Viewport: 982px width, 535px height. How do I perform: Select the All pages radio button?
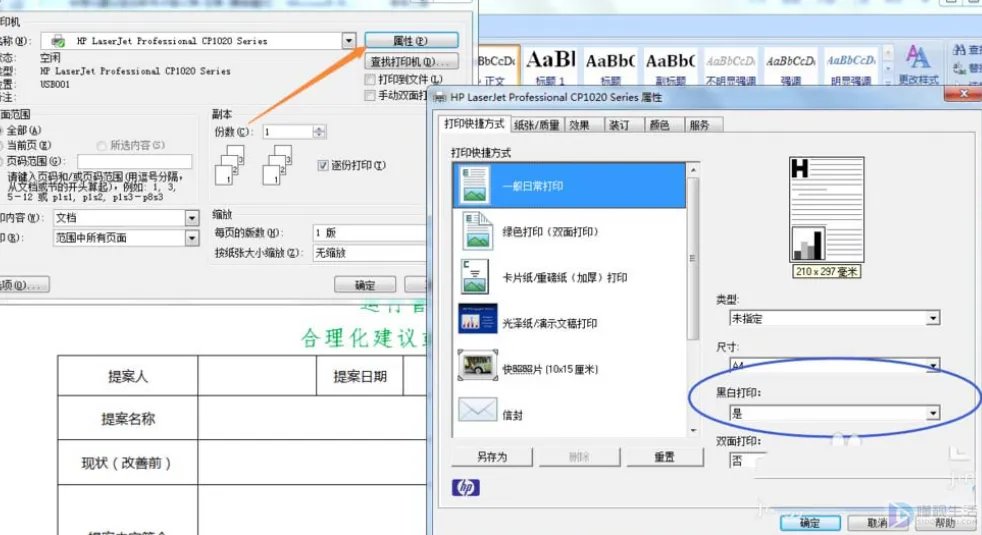1,130
